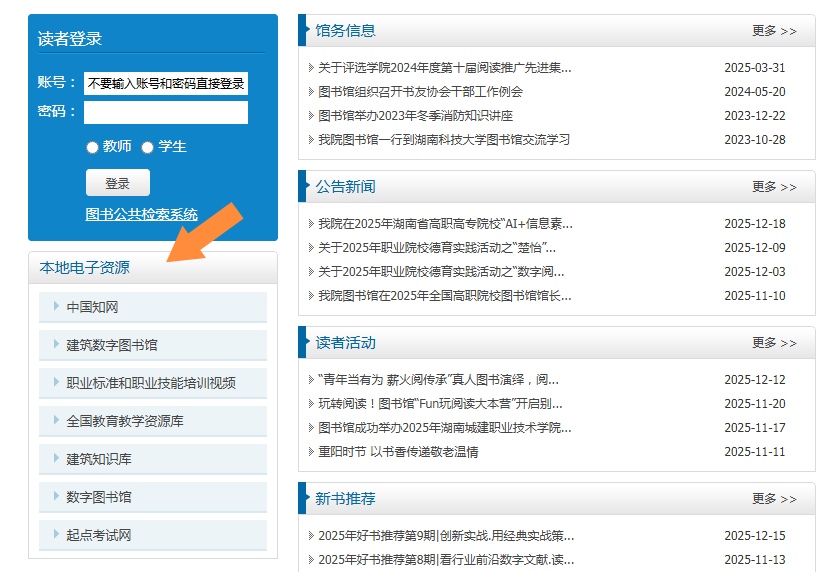Show 更多 in the 新书推荐 section
Image resolution: width=833 pixels, height=572 pixels.
tap(774, 499)
